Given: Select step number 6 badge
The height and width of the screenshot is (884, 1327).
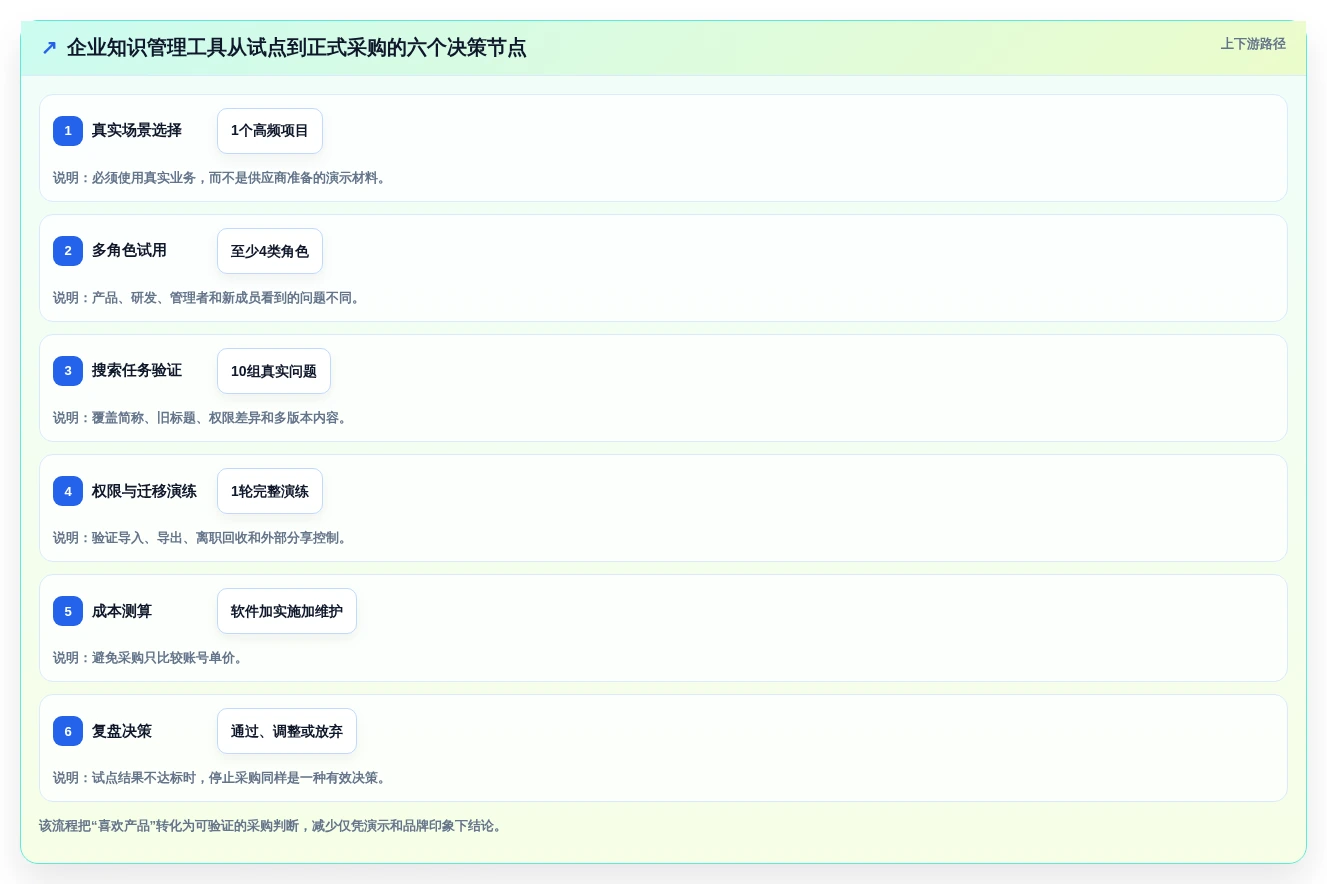Looking at the screenshot, I should tap(68, 731).
